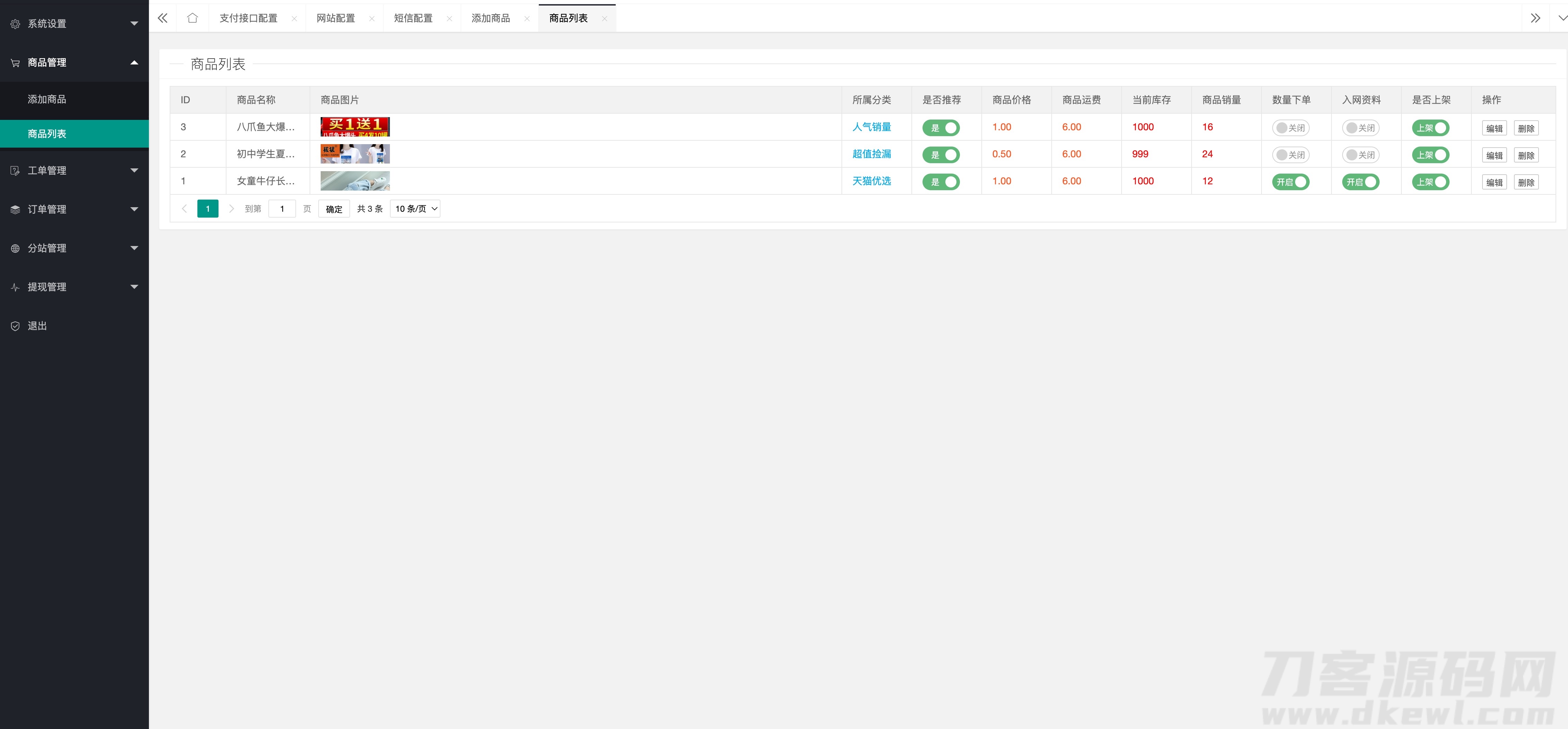The image size is (1568, 729).
Task: Click the home icon tab
Action: coord(192,18)
